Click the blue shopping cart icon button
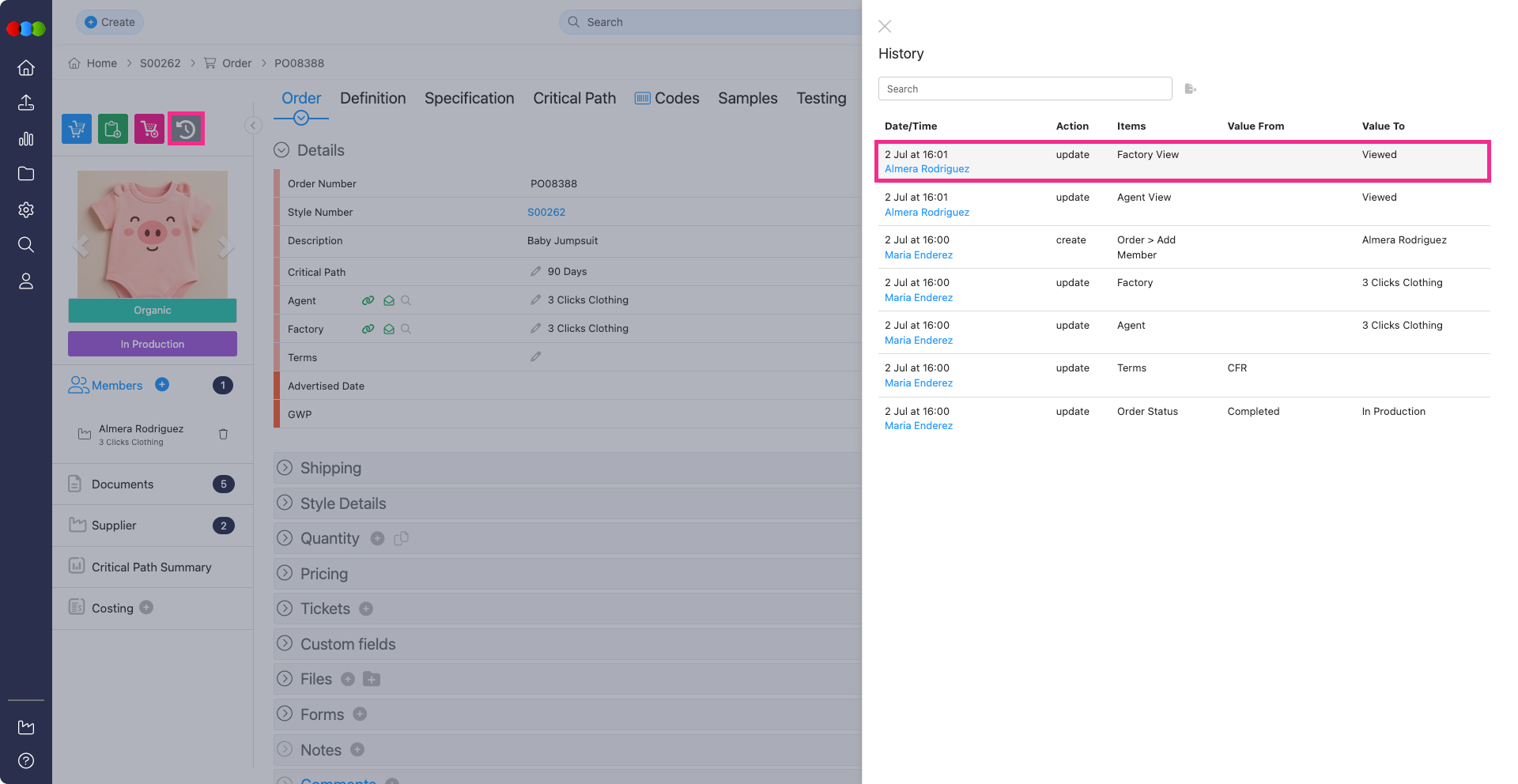Viewport: 1518px width, 784px height. click(x=77, y=129)
